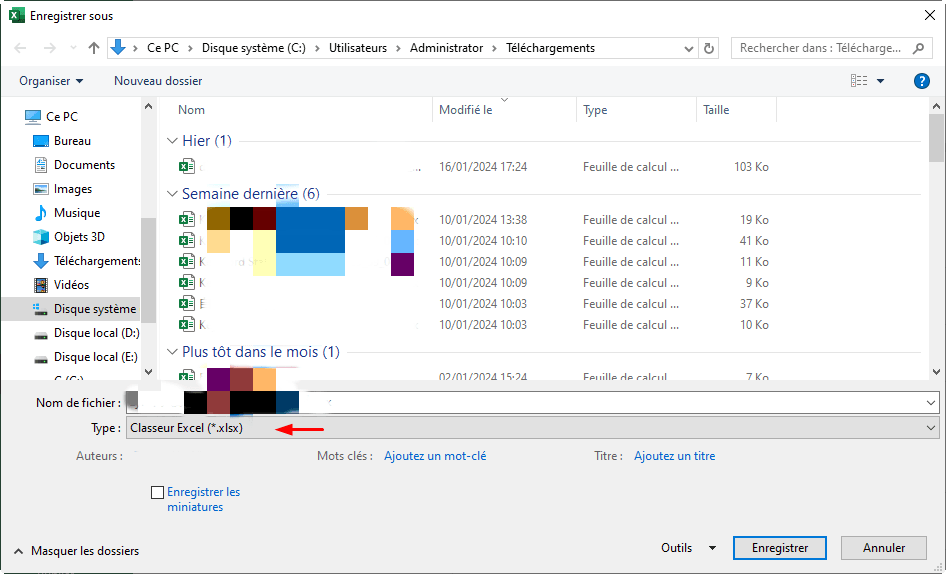Open the Organiser menu
This screenshot has height=574, width=946.
[51, 81]
